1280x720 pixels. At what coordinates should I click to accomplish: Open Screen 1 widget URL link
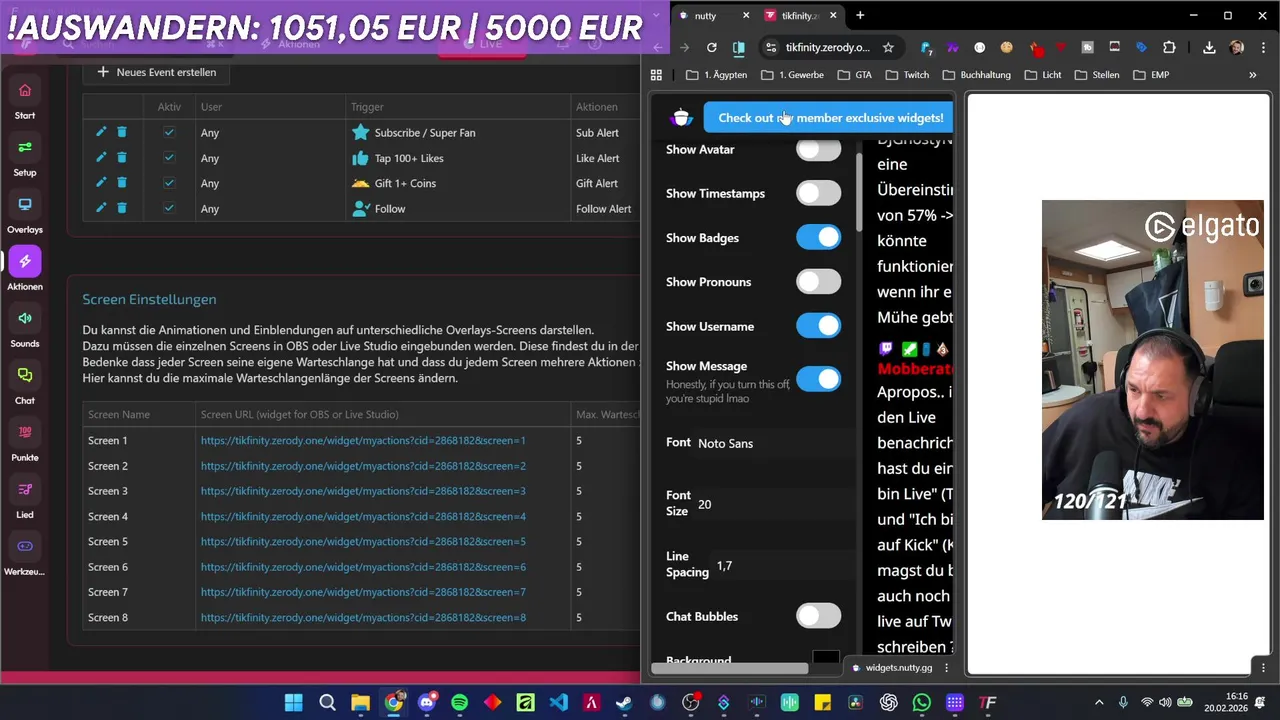tap(363, 440)
